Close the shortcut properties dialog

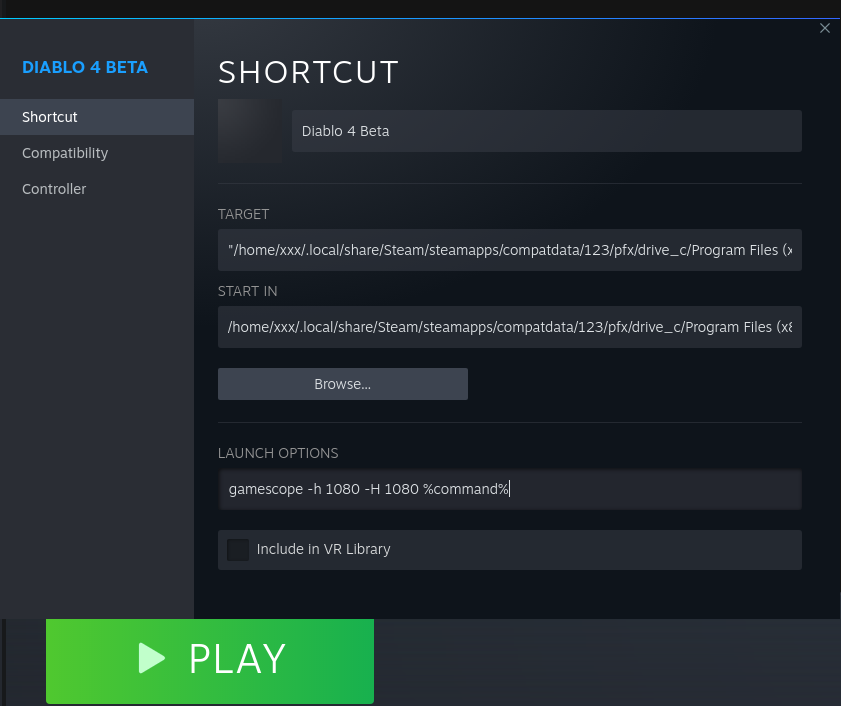point(825,28)
